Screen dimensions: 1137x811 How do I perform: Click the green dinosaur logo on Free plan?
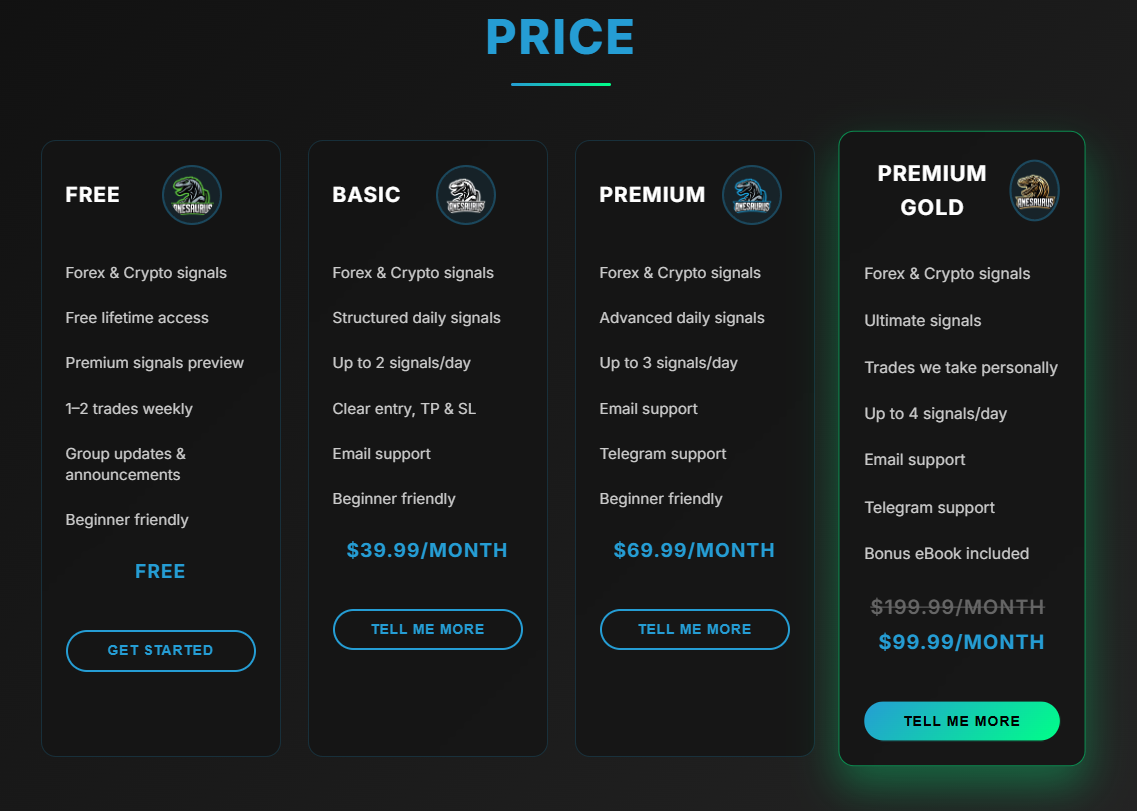coord(191,195)
